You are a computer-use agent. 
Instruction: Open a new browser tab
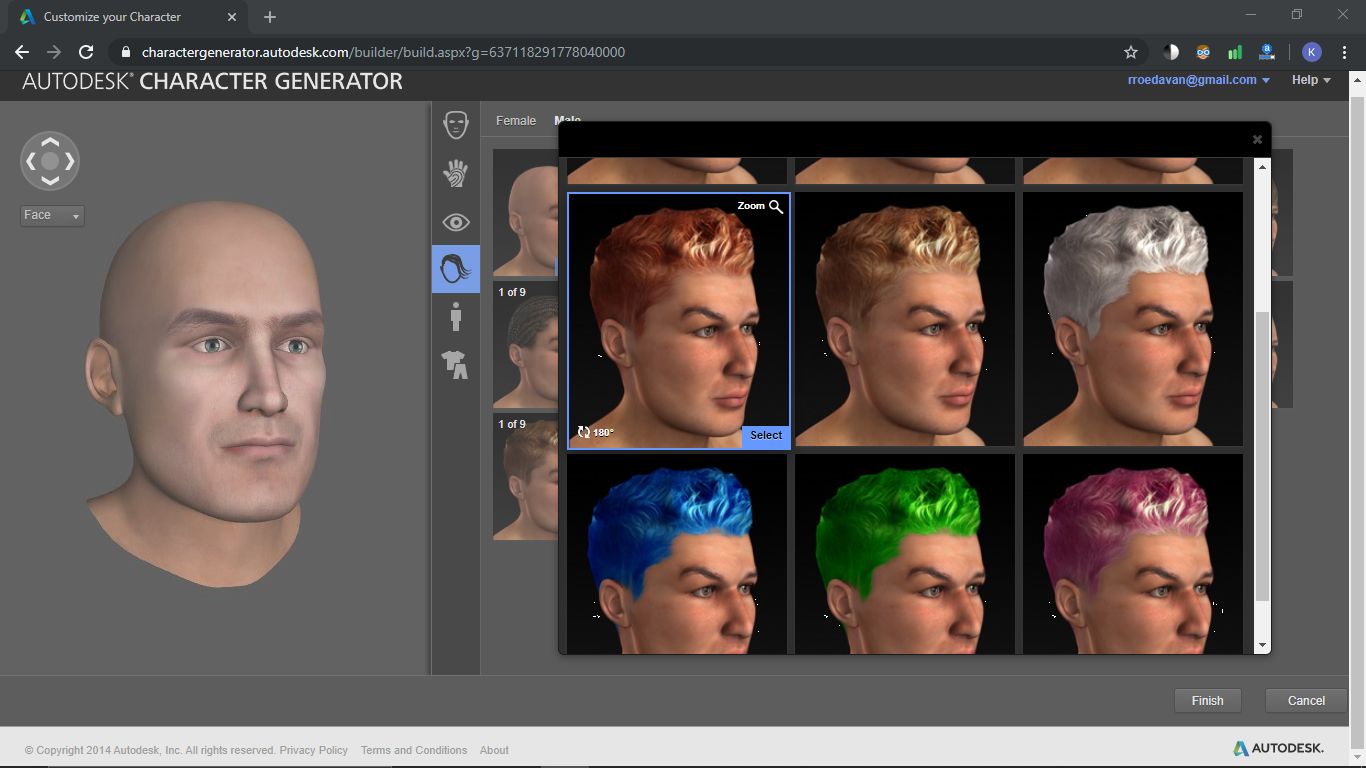pos(270,17)
